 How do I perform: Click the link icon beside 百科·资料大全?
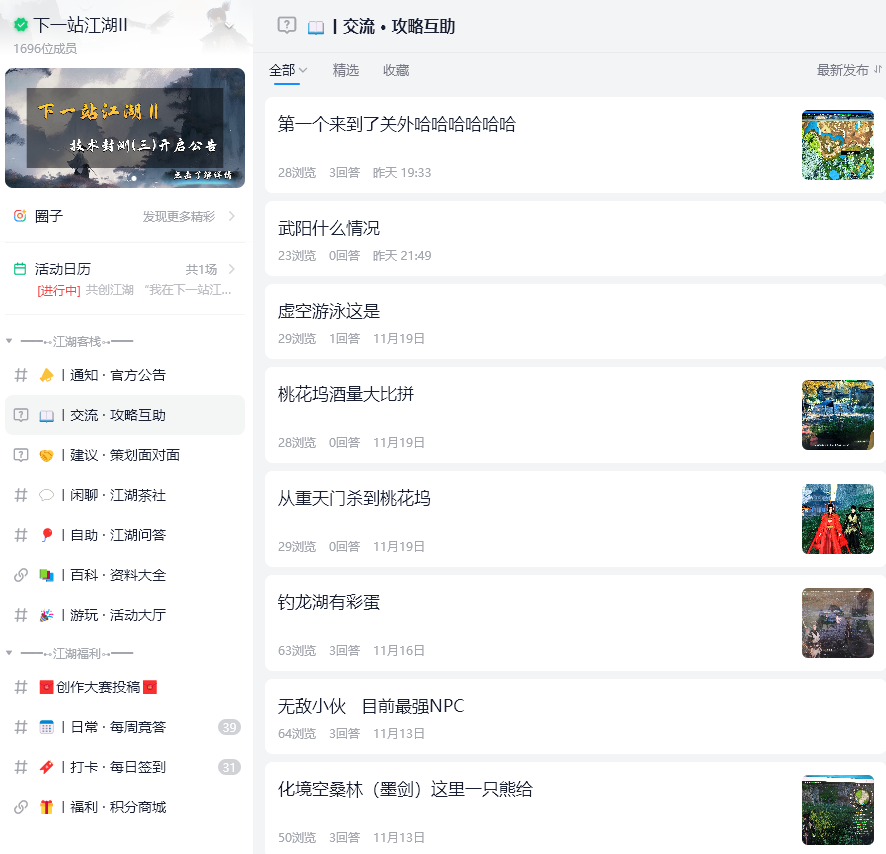pos(20,575)
